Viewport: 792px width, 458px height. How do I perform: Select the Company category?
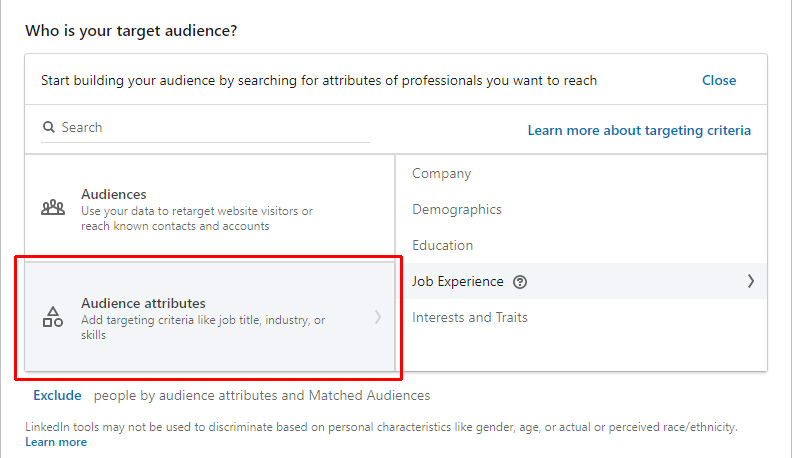[x=441, y=173]
